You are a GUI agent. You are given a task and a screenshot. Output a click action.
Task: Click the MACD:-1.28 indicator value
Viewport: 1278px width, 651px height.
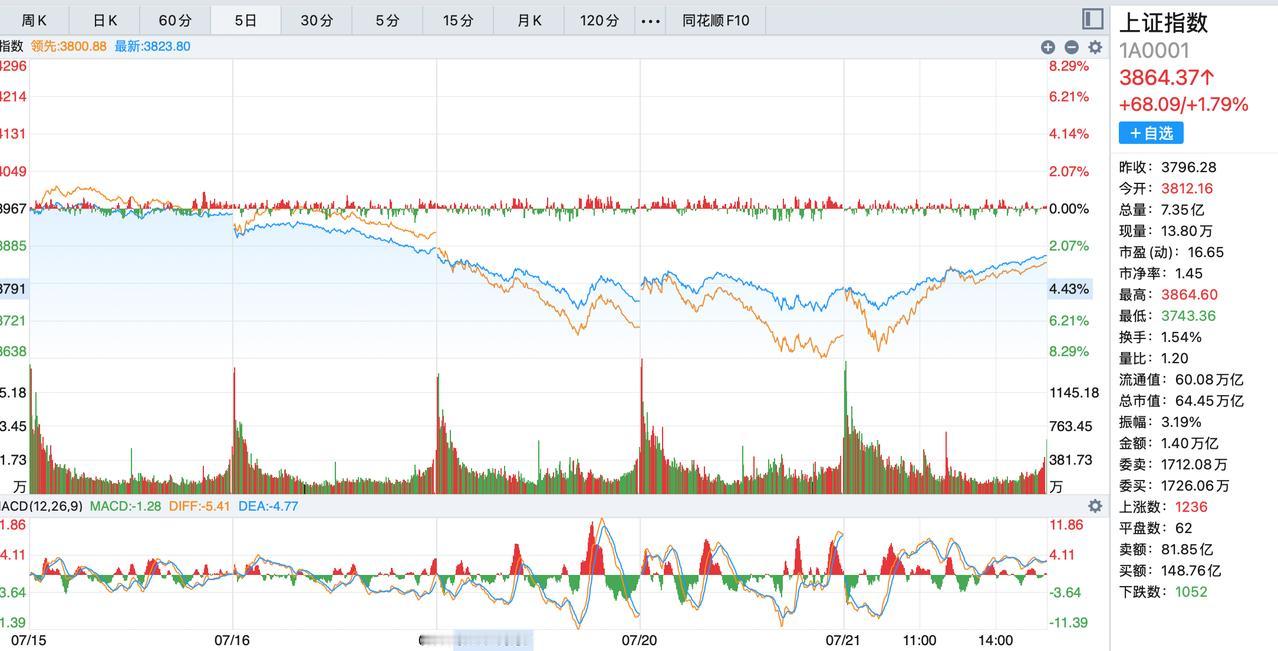click(126, 506)
